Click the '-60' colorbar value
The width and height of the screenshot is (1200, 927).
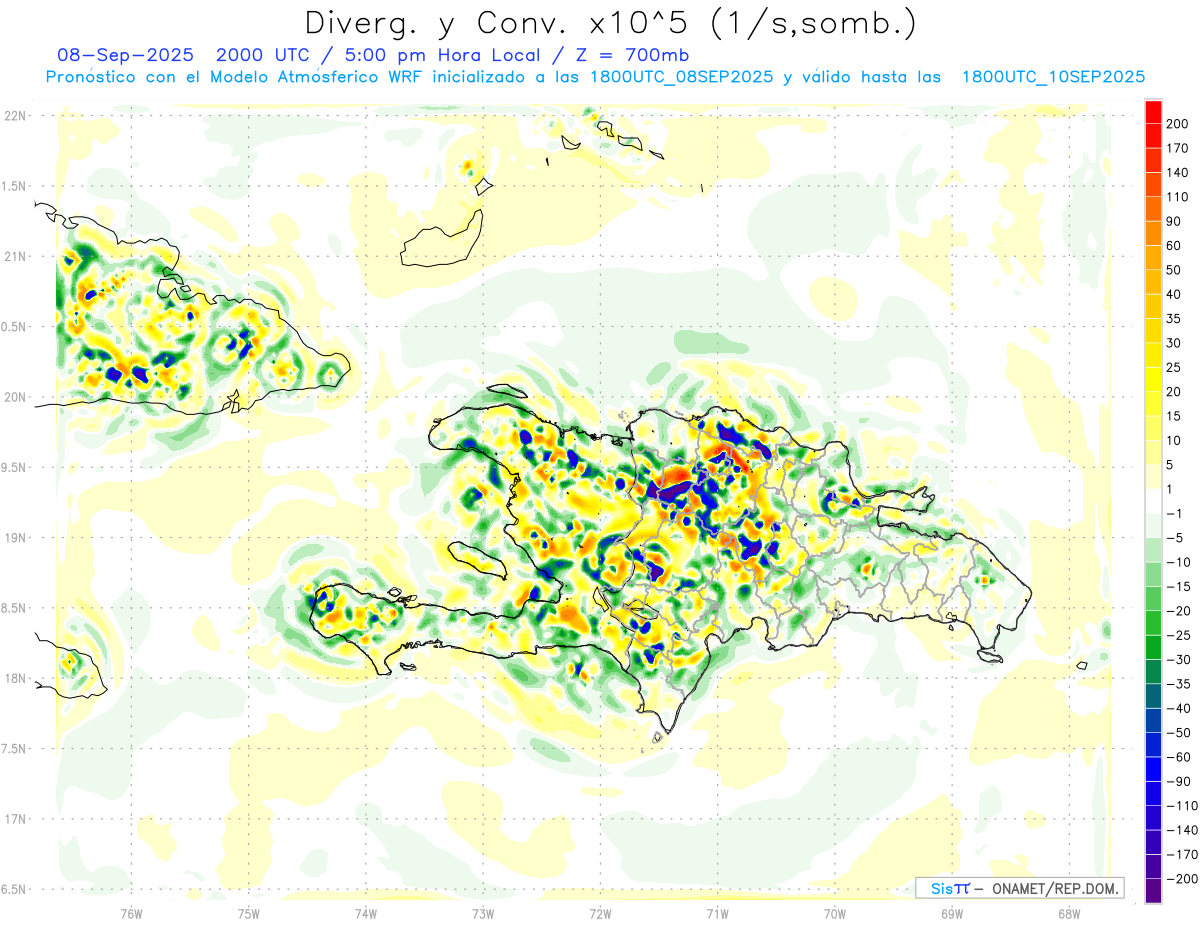(1180, 758)
